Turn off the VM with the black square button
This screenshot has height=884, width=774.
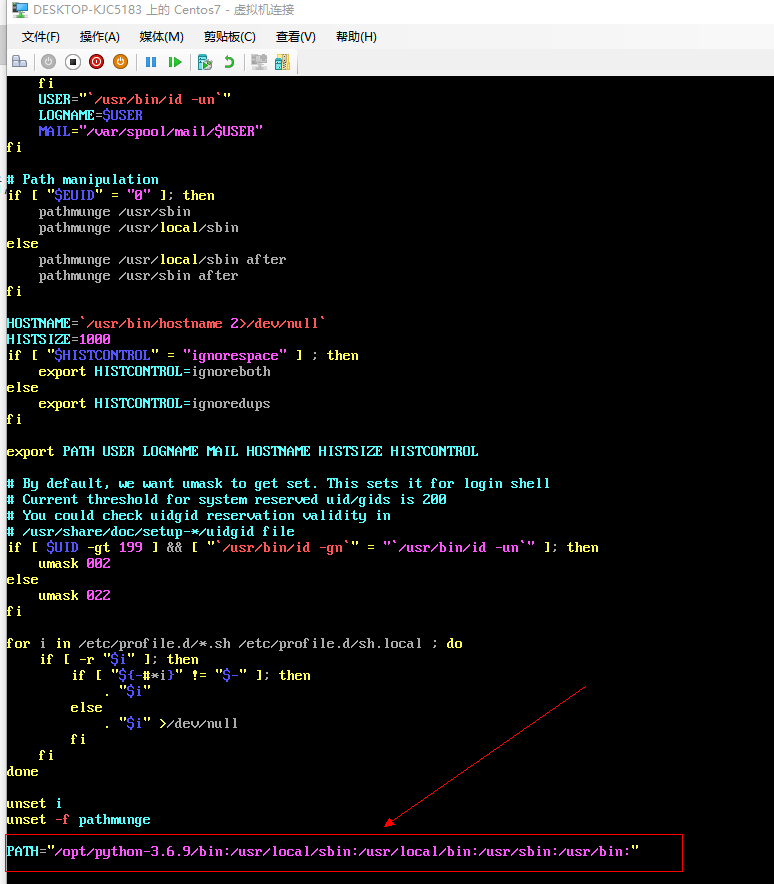[x=73, y=62]
